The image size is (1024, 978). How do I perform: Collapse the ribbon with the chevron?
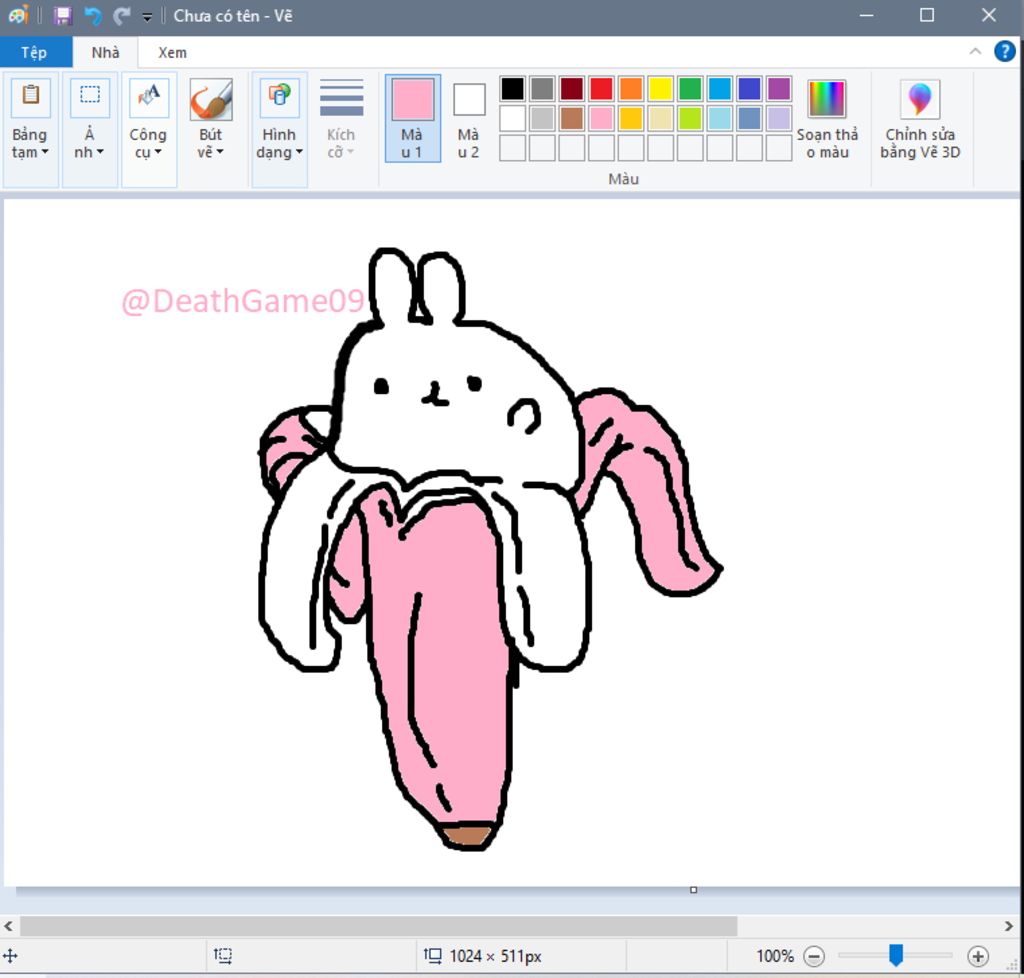975,51
